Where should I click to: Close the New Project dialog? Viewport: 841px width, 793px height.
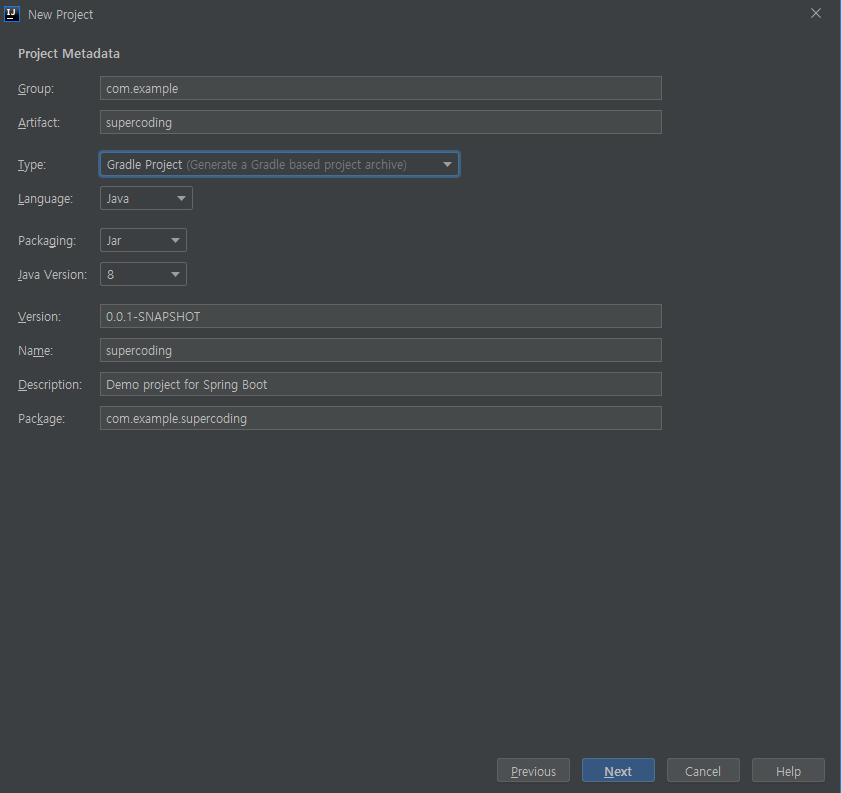(815, 13)
